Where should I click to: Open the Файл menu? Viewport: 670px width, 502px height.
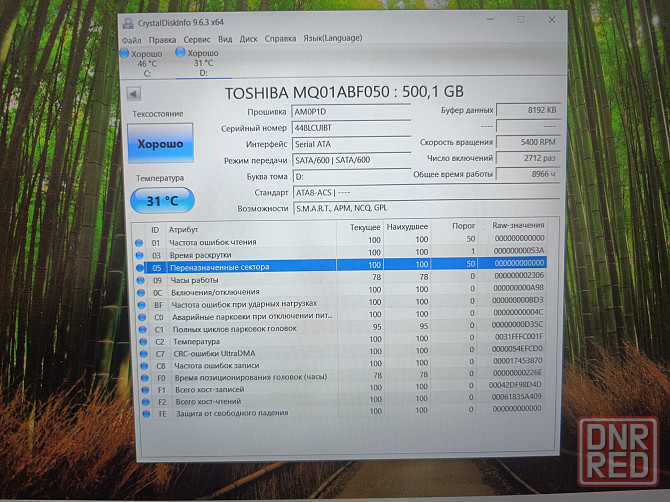tap(131, 40)
